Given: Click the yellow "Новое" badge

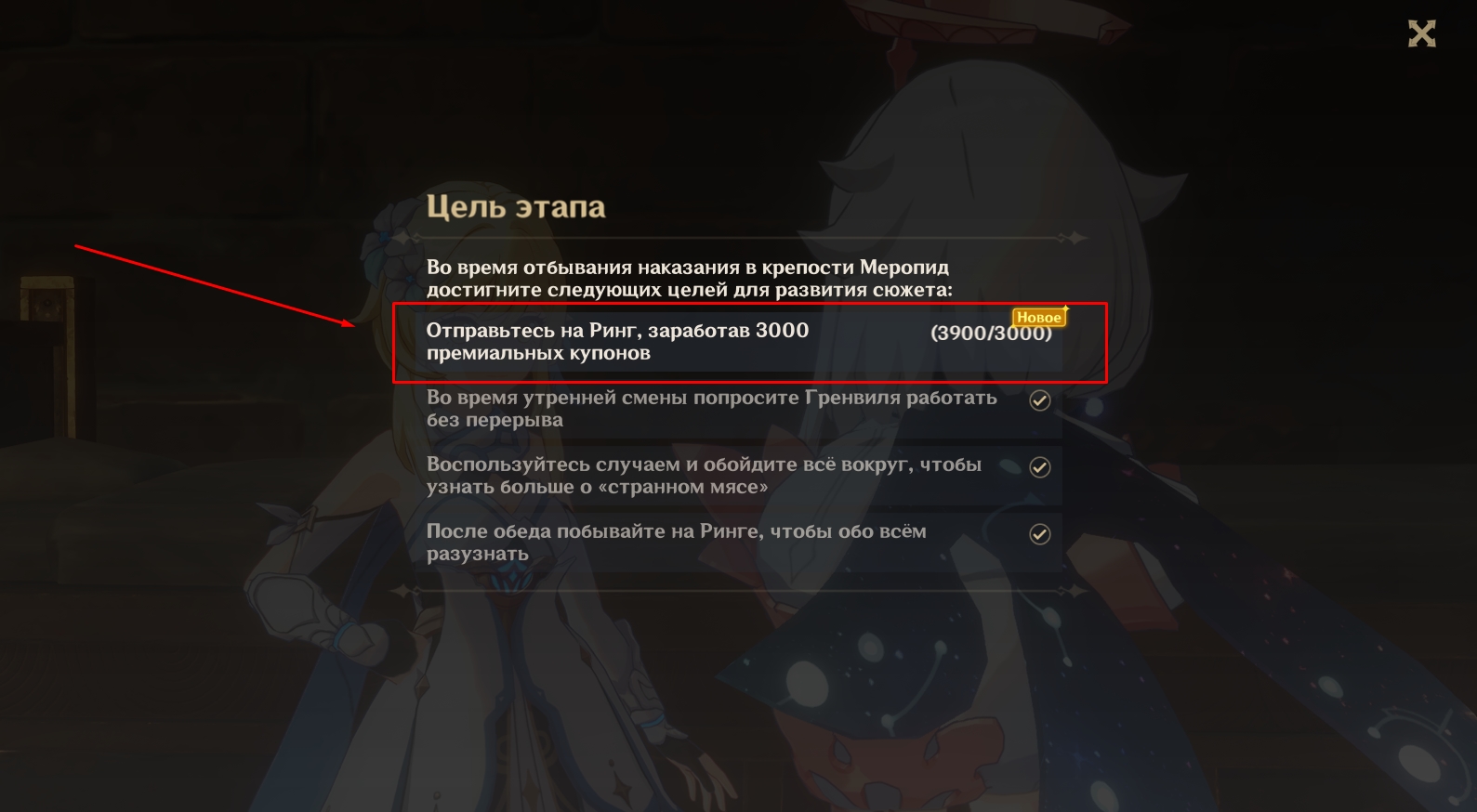Looking at the screenshot, I should (x=1038, y=318).
